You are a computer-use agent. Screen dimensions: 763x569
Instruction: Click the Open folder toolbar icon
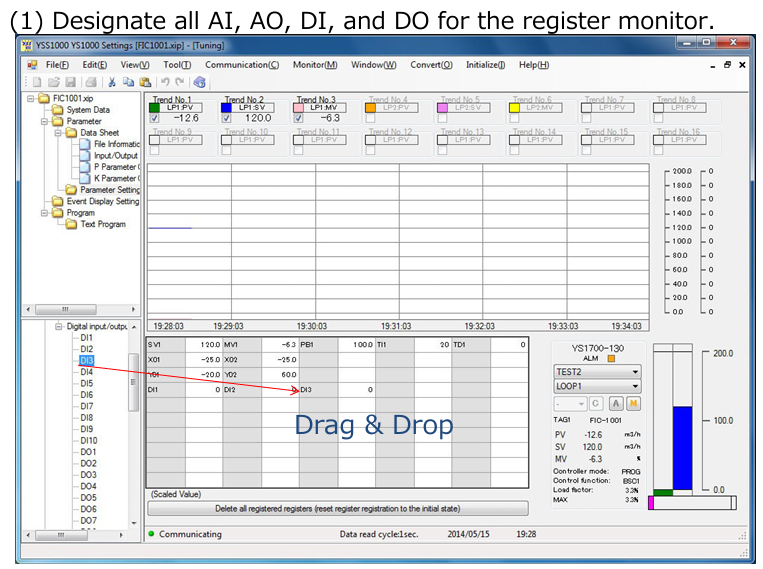[x=55, y=82]
